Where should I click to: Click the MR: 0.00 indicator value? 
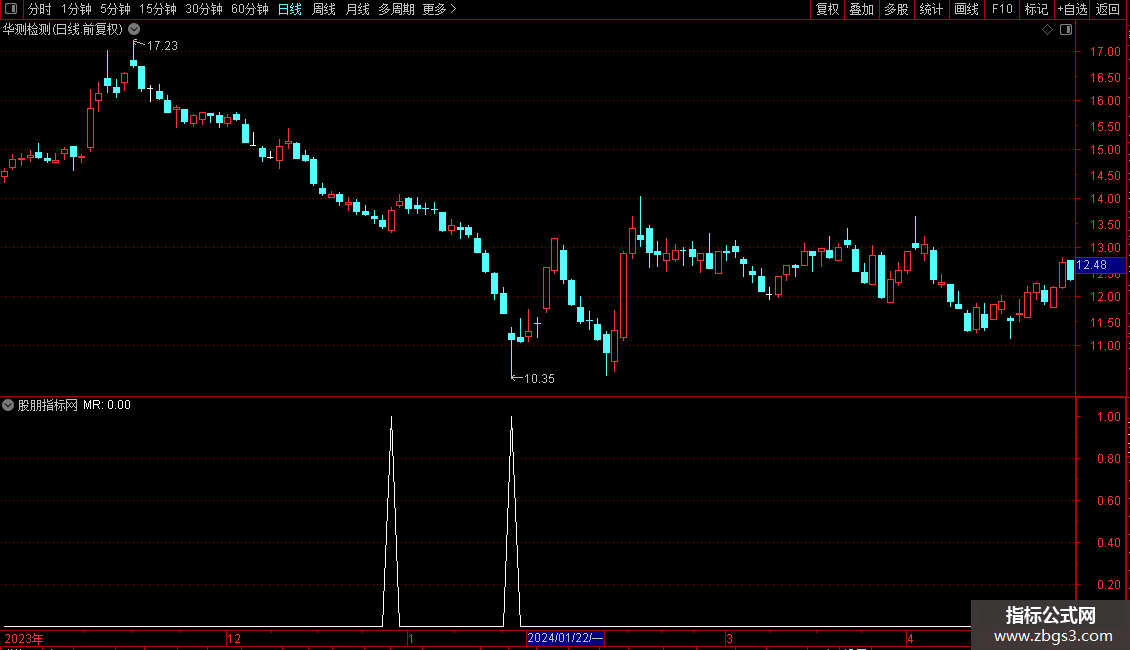click(x=107, y=405)
